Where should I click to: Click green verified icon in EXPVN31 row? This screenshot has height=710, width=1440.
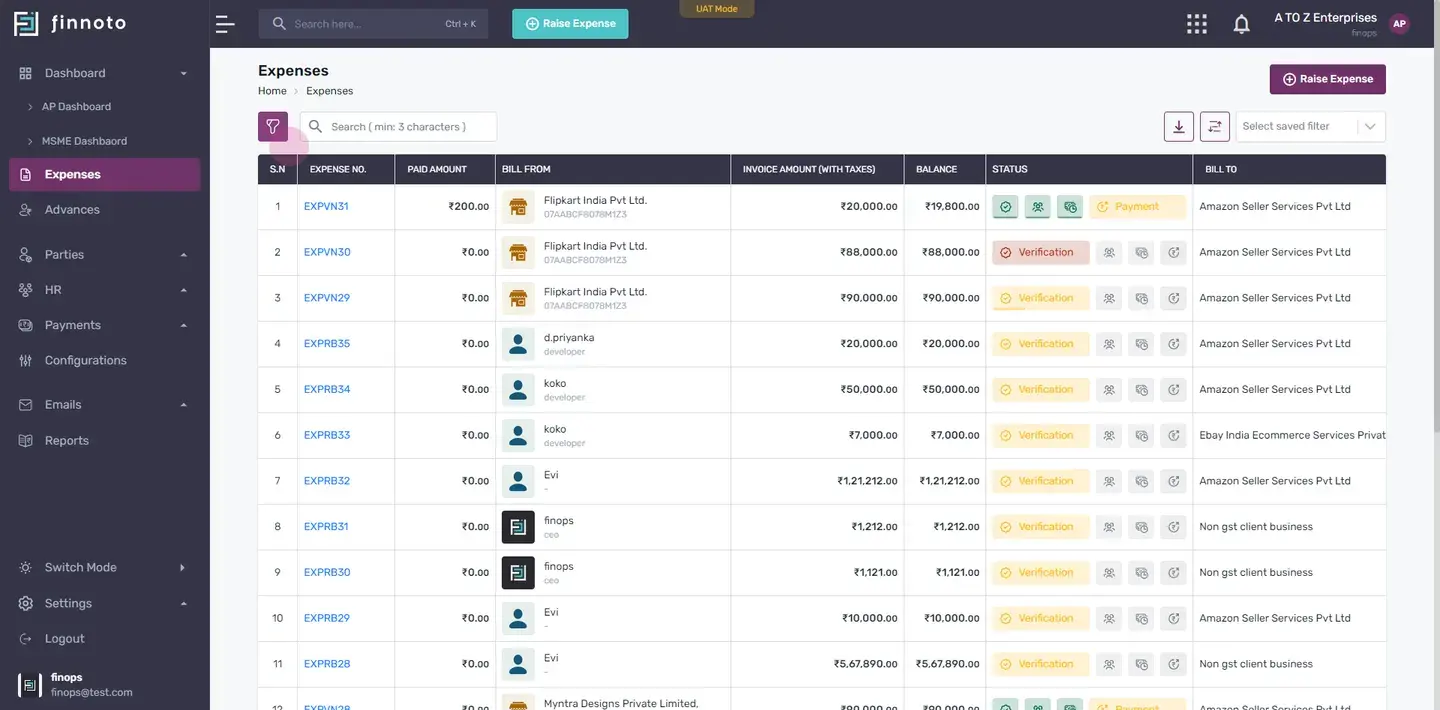[x=1006, y=207]
